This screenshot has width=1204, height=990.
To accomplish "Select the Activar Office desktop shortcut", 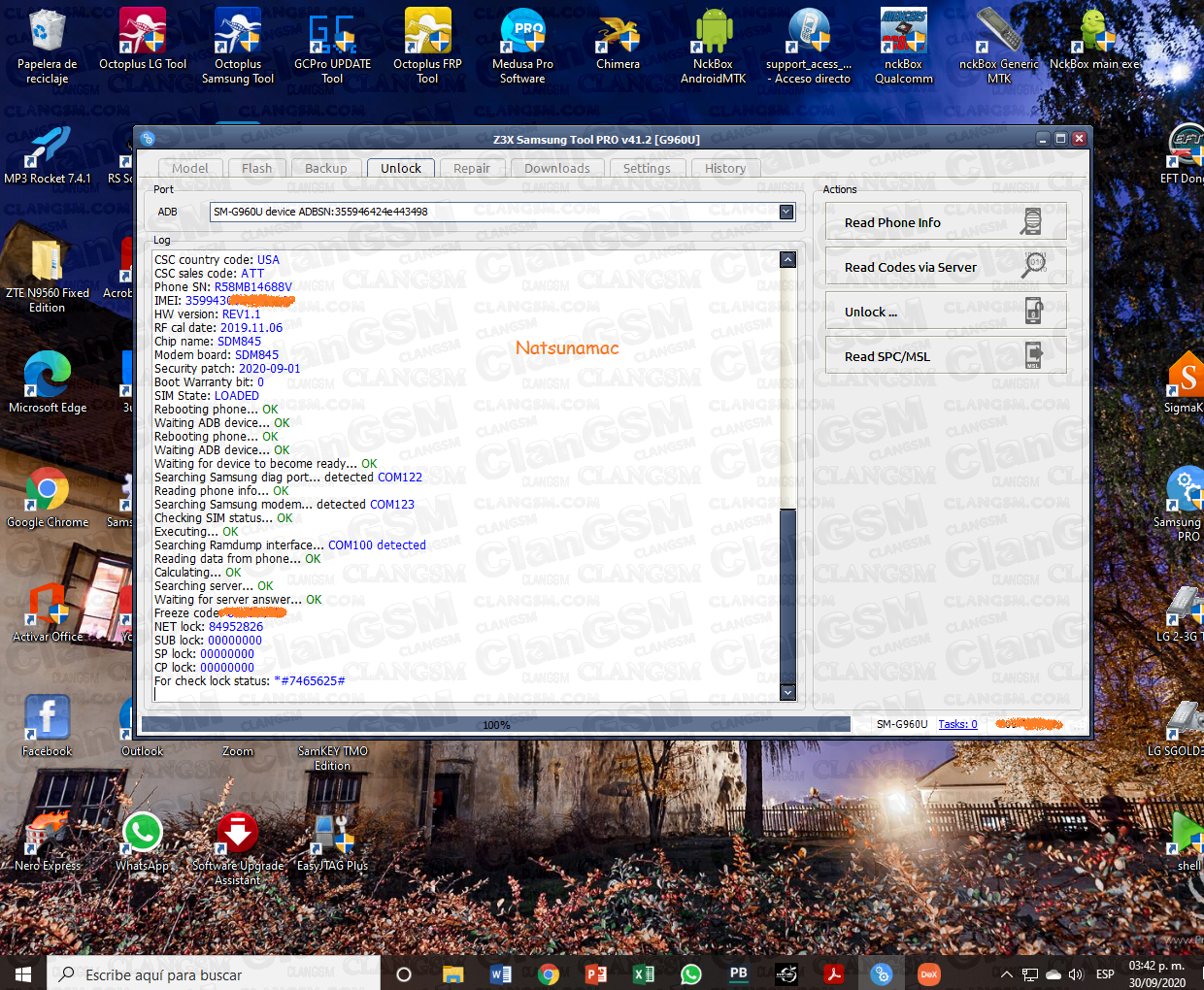I will tap(47, 611).
